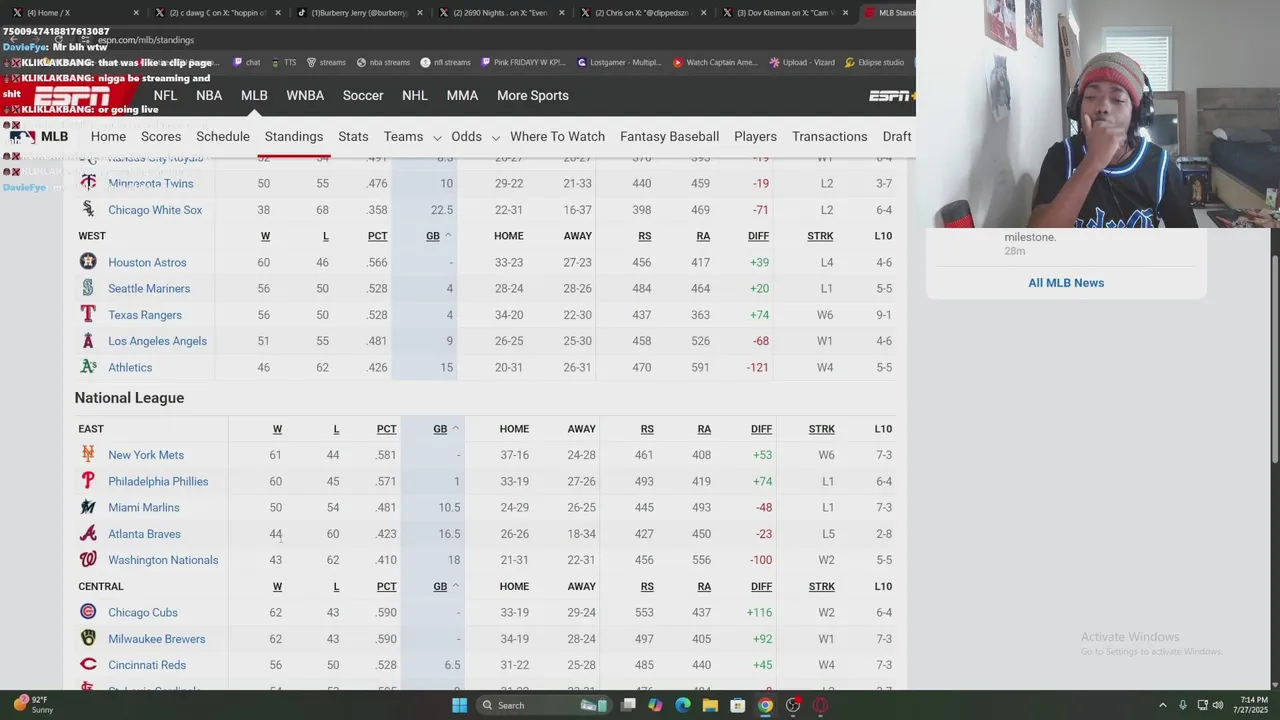Select NFL in the ESPN navigation

tap(165, 95)
